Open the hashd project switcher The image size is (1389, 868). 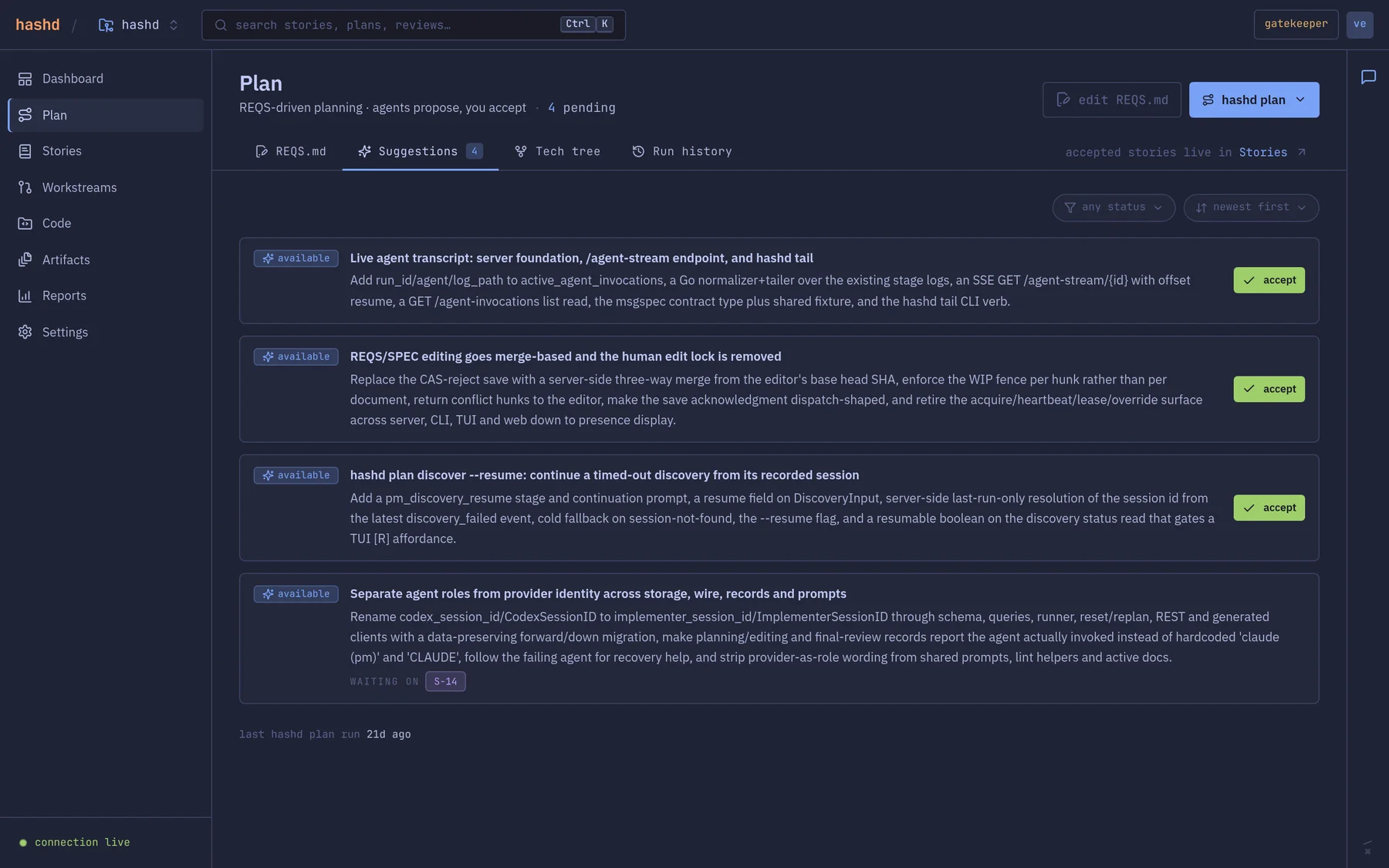coord(139,25)
